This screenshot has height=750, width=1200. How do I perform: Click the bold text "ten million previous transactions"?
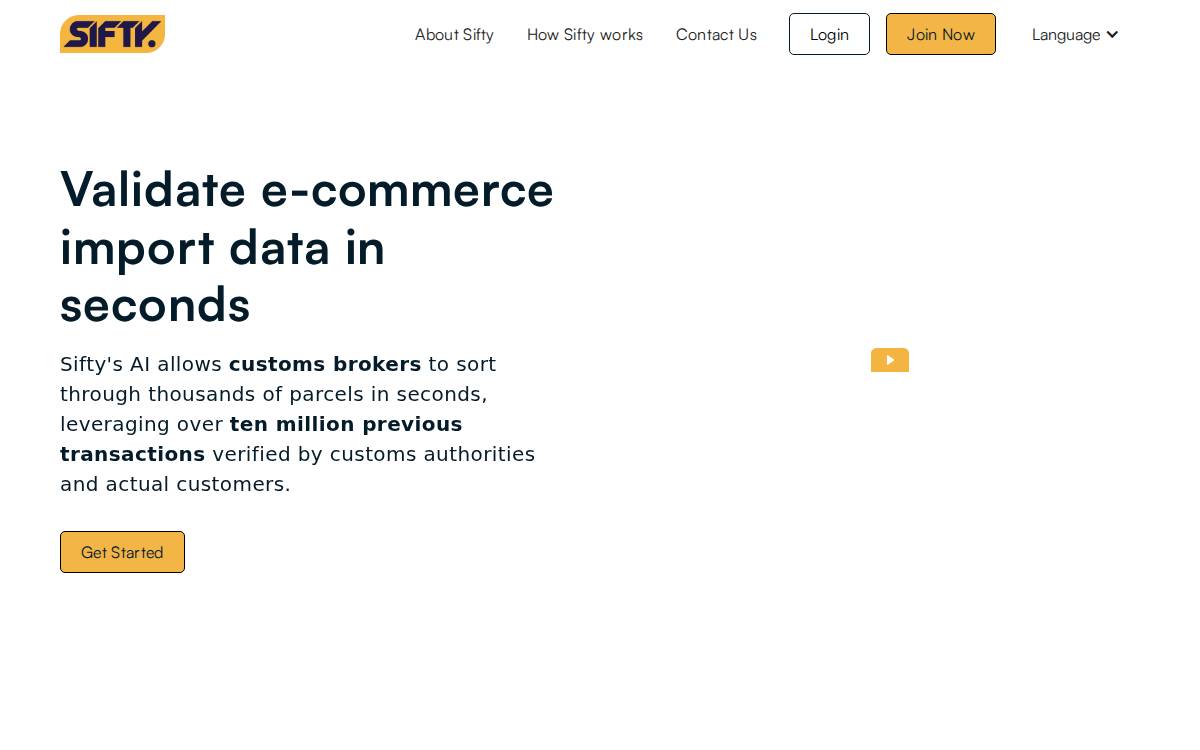[x=261, y=439]
